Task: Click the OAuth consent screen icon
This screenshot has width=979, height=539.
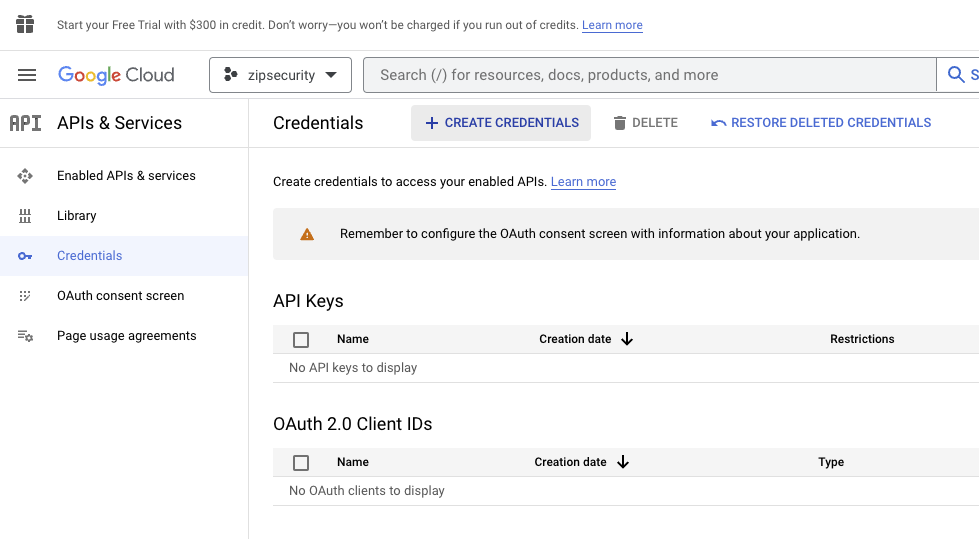Action: [x=25, y=296]
